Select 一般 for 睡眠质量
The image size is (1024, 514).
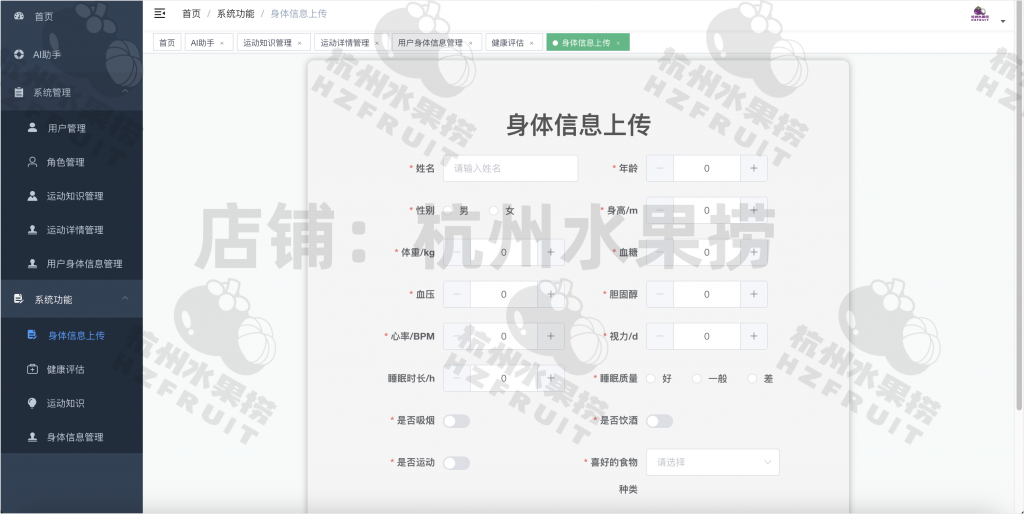click(x=697, y=378)
